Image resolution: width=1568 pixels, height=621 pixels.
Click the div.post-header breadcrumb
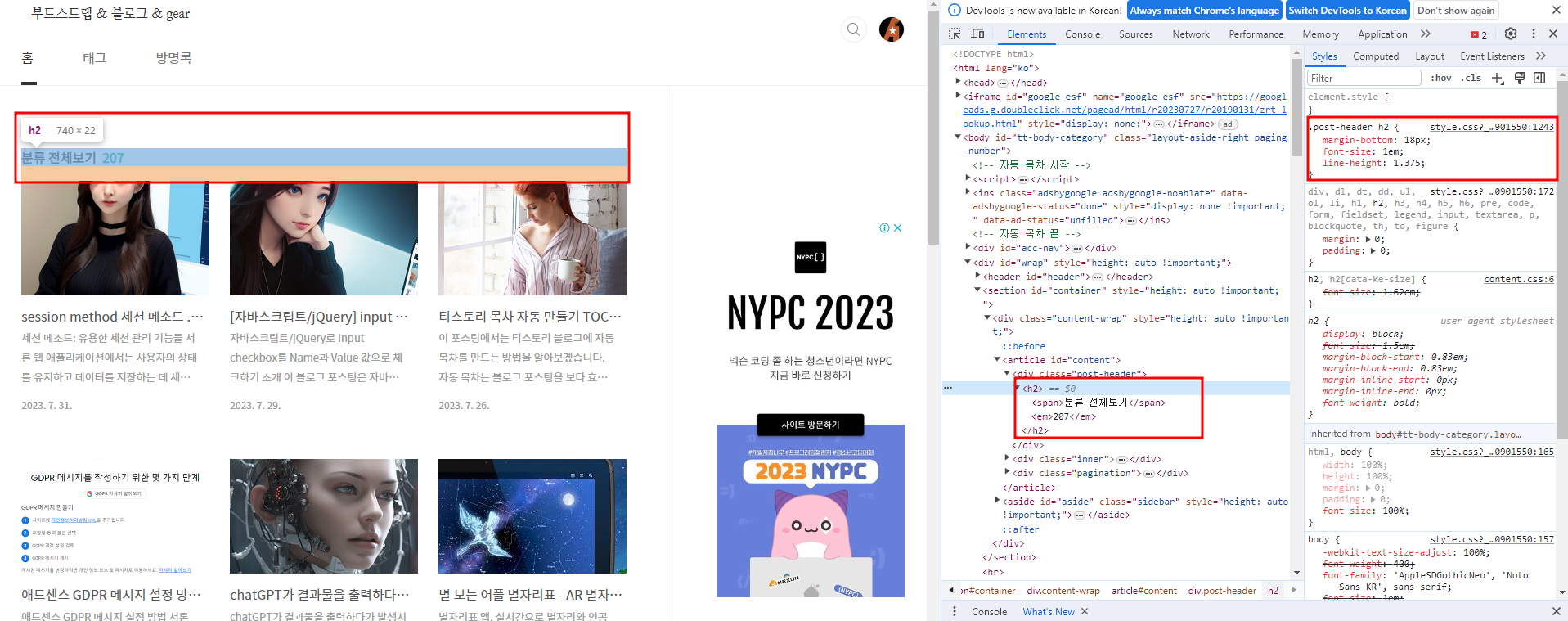click(1222, 590)
